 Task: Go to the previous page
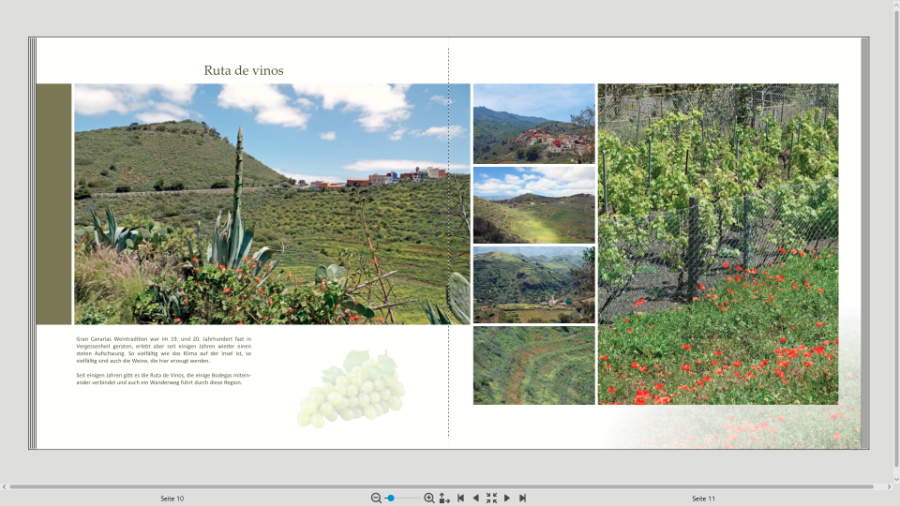(476, 498)
